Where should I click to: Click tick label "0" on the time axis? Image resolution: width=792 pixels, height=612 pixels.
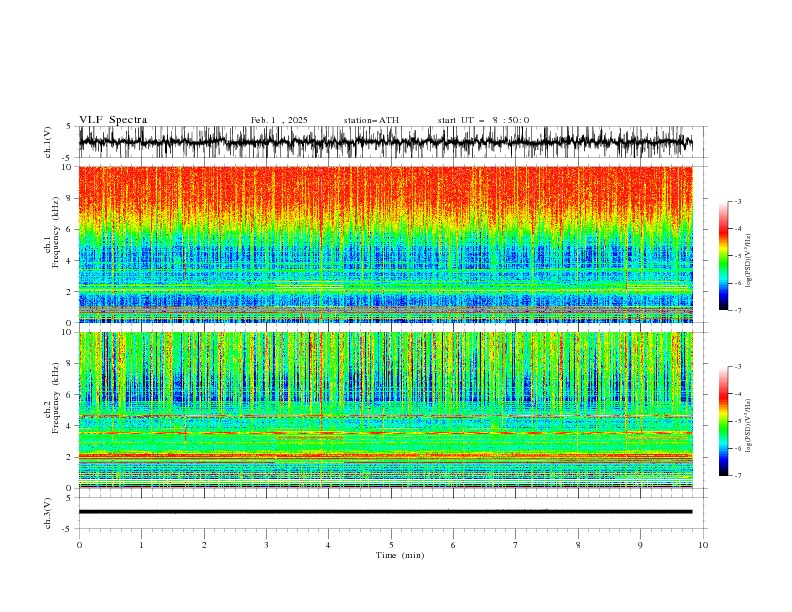(79, 545)
